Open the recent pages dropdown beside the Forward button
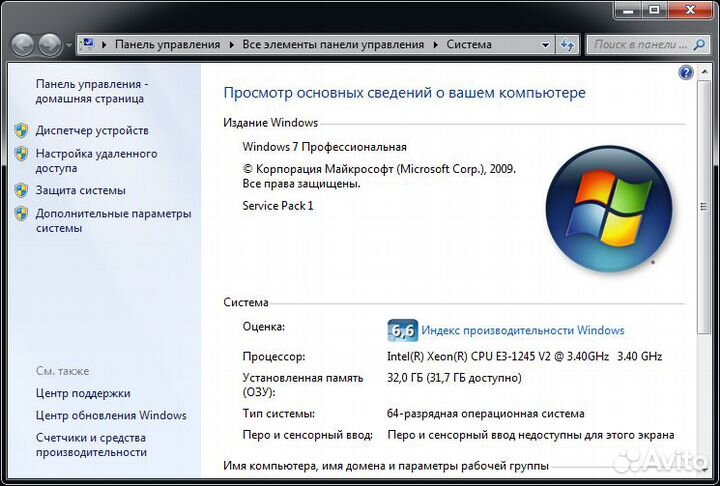 point(69,45)
